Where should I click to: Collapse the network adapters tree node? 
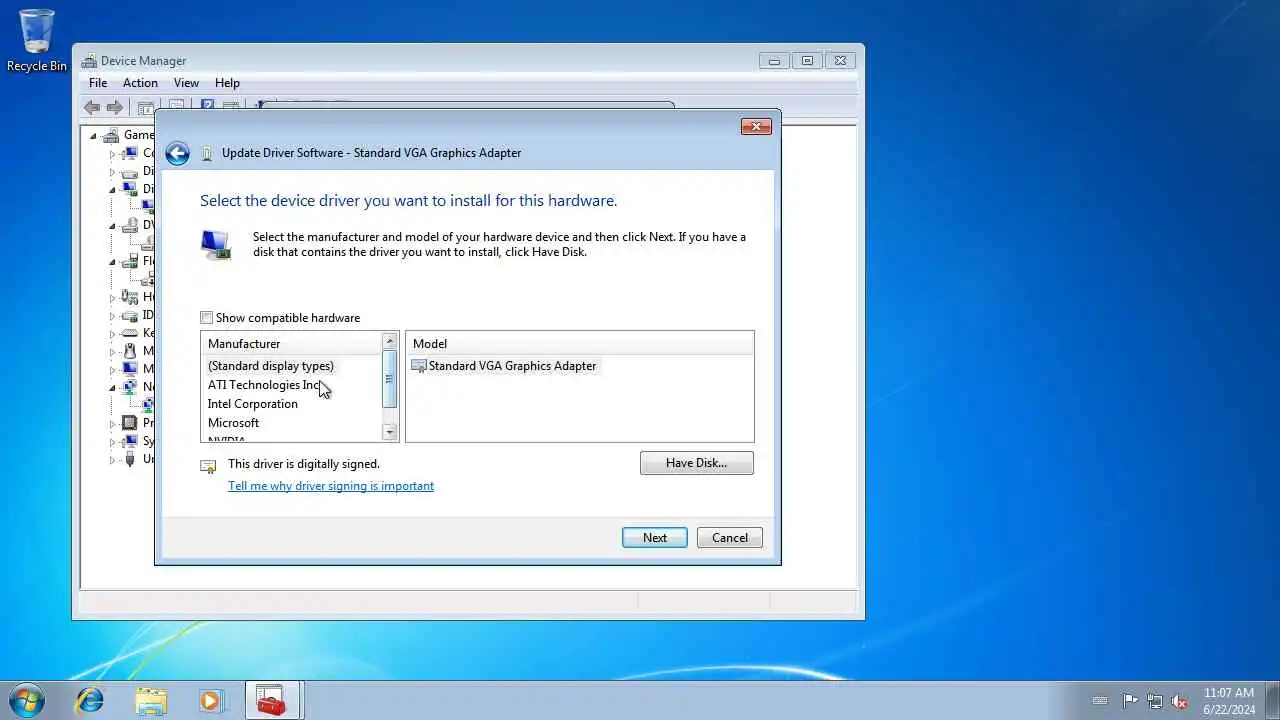tap(113, 387)
